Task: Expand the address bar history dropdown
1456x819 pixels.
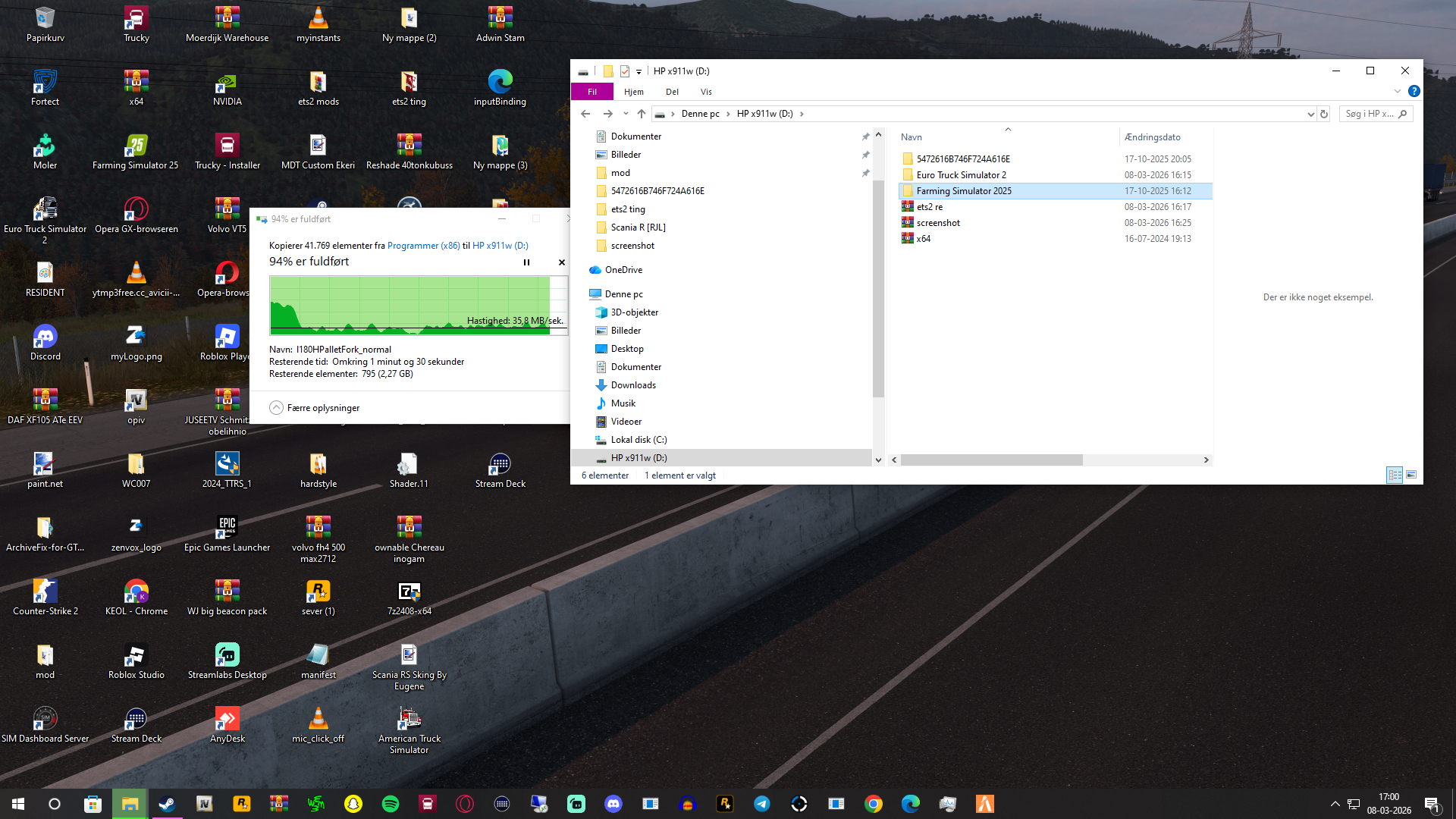Action: [1310, 114]
